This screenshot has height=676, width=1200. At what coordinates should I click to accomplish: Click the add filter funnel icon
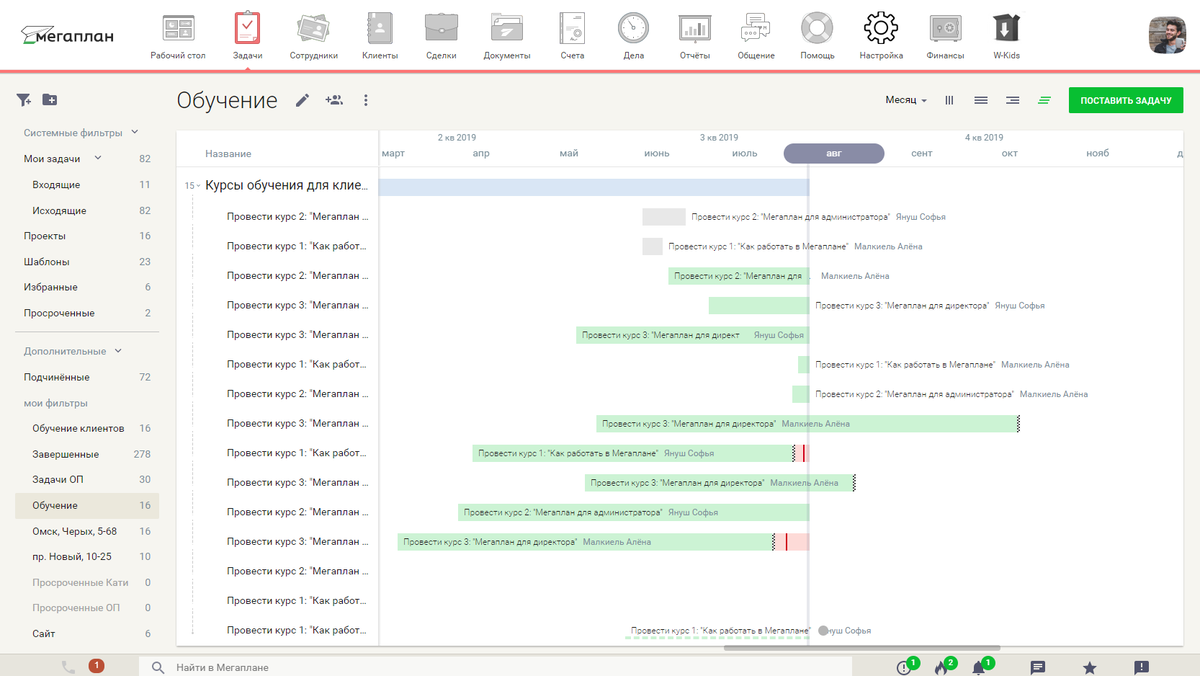coord(24,100)
